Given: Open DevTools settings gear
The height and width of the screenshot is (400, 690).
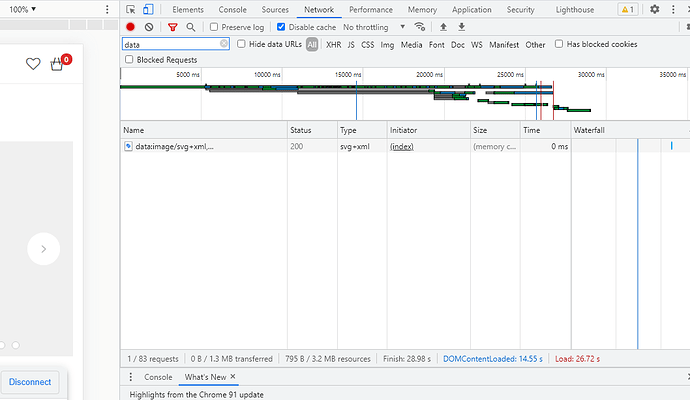Looking at the screenshot, I should [x=655, y=9].
